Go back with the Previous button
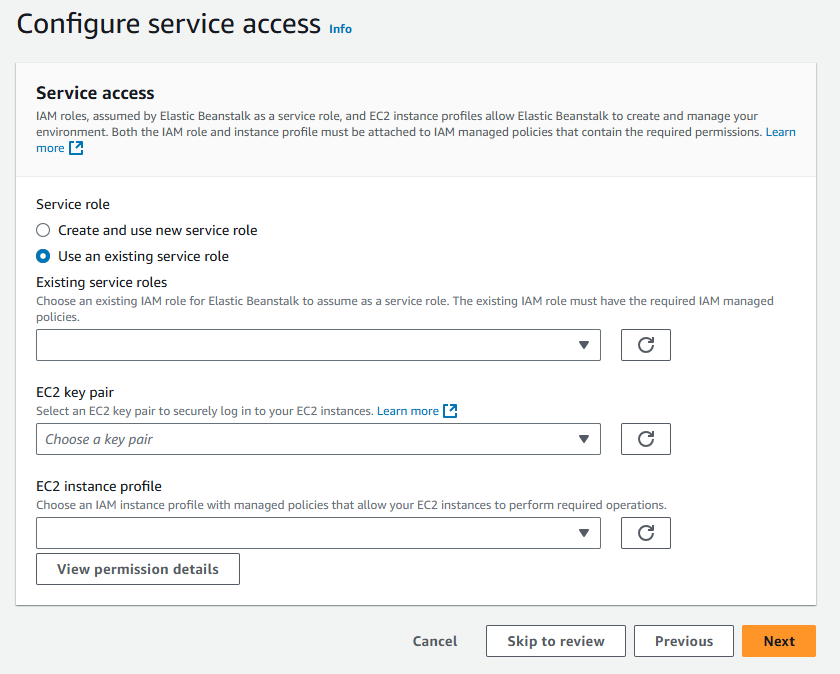Viewport: 840px width, 674px height. click(x=684, y=641)
